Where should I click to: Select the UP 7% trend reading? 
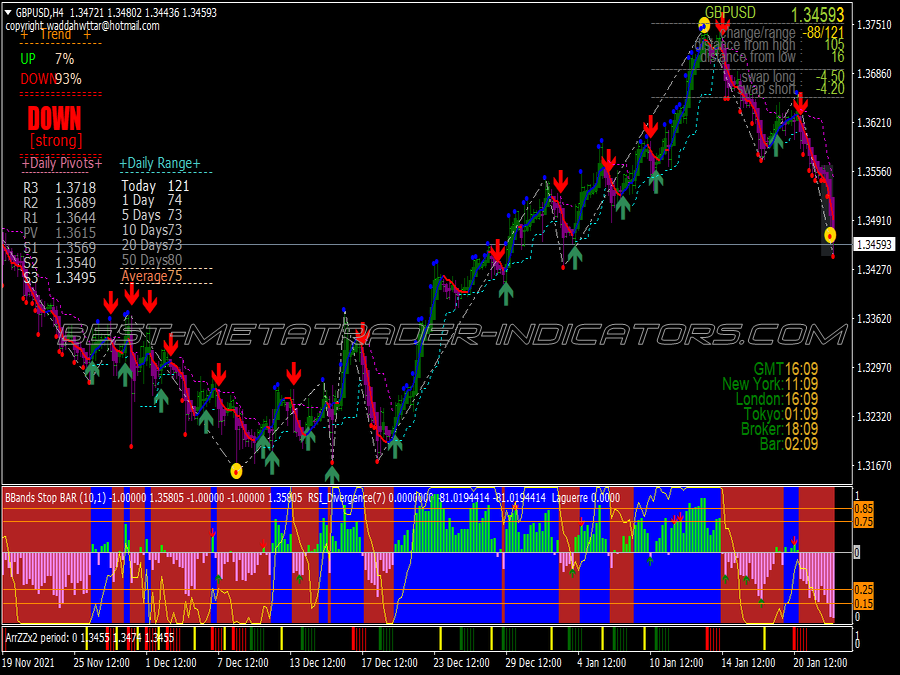tap(47, 59)
